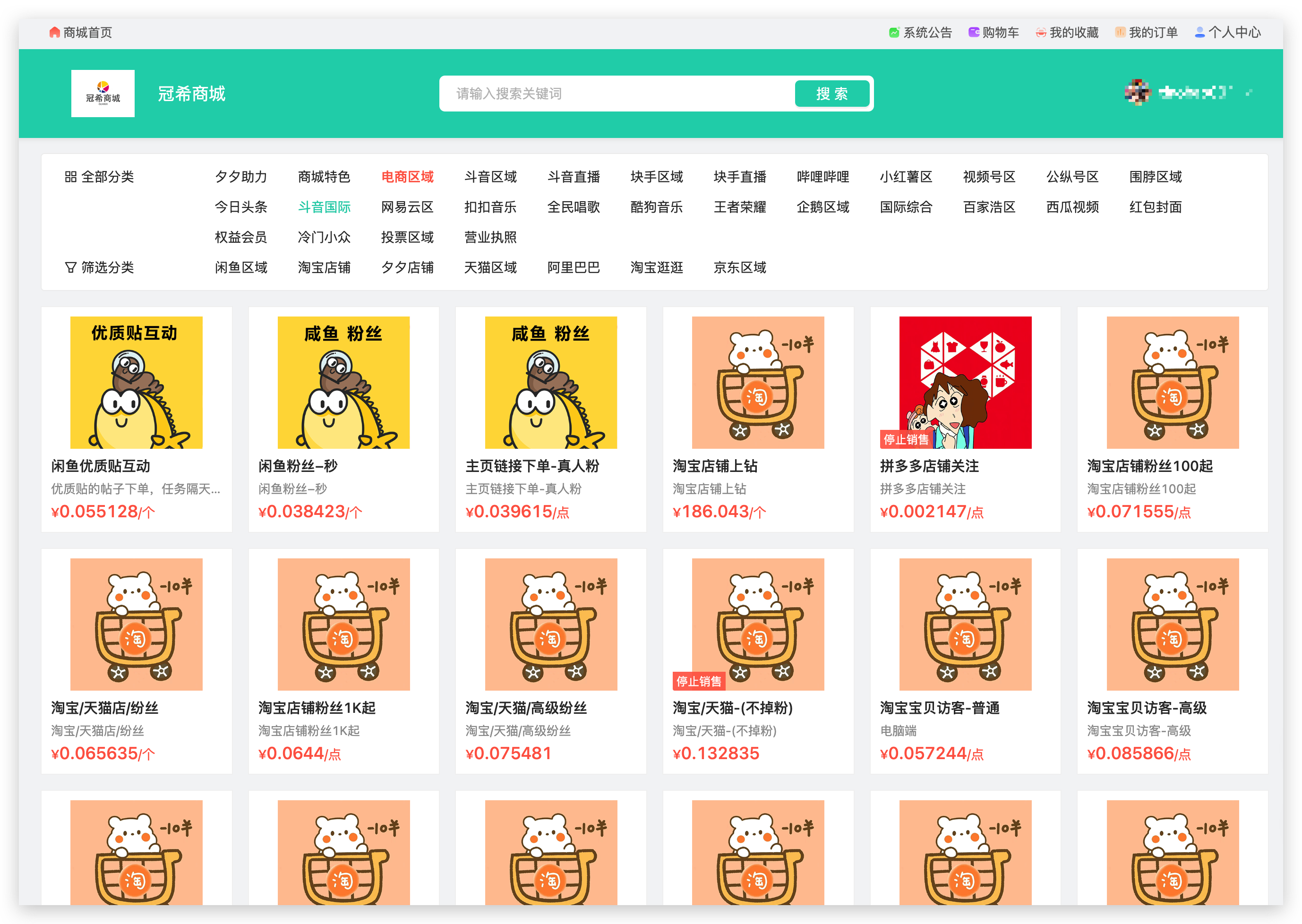Filter by 淘宝店铺 subcategory
This screenshot has height=924, width=1302.
[x=324, y=267]
